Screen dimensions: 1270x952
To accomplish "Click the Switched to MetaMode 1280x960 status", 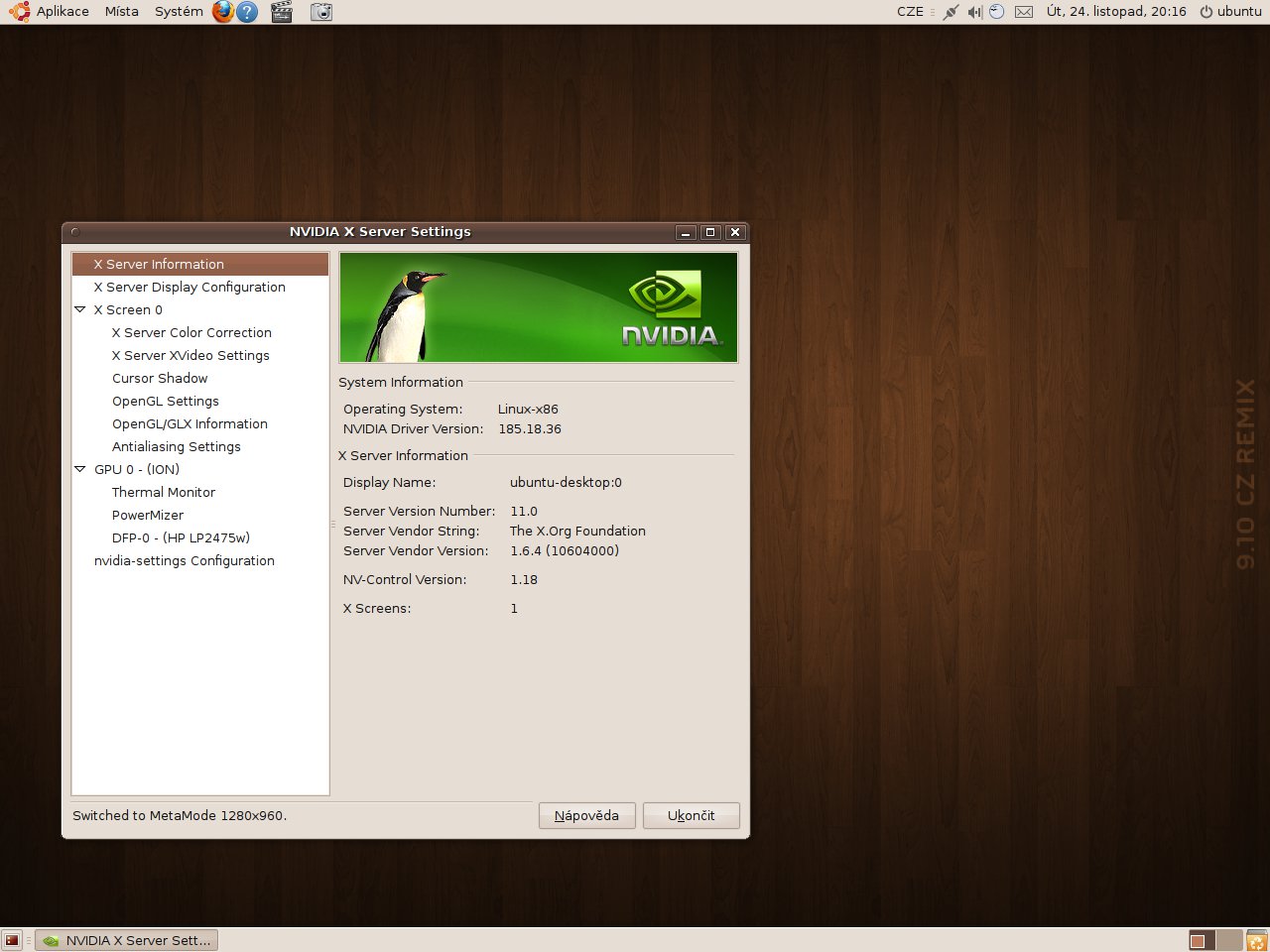I will pyautogui.click(x=180, y=815).
